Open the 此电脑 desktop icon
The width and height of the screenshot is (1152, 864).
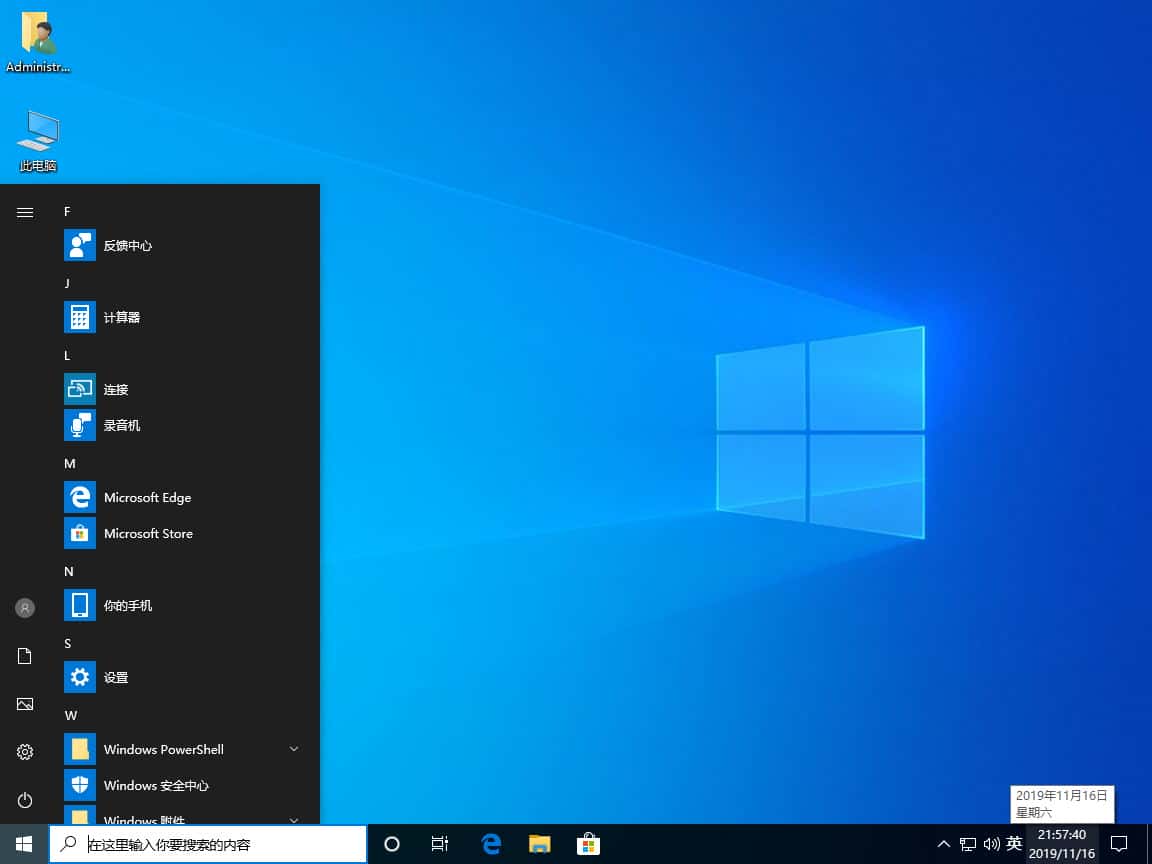click(37, 142)
